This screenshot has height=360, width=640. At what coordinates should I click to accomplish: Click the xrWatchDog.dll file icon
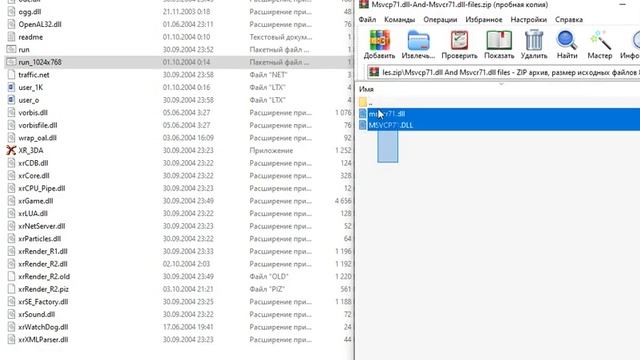(x=11, y=327)
